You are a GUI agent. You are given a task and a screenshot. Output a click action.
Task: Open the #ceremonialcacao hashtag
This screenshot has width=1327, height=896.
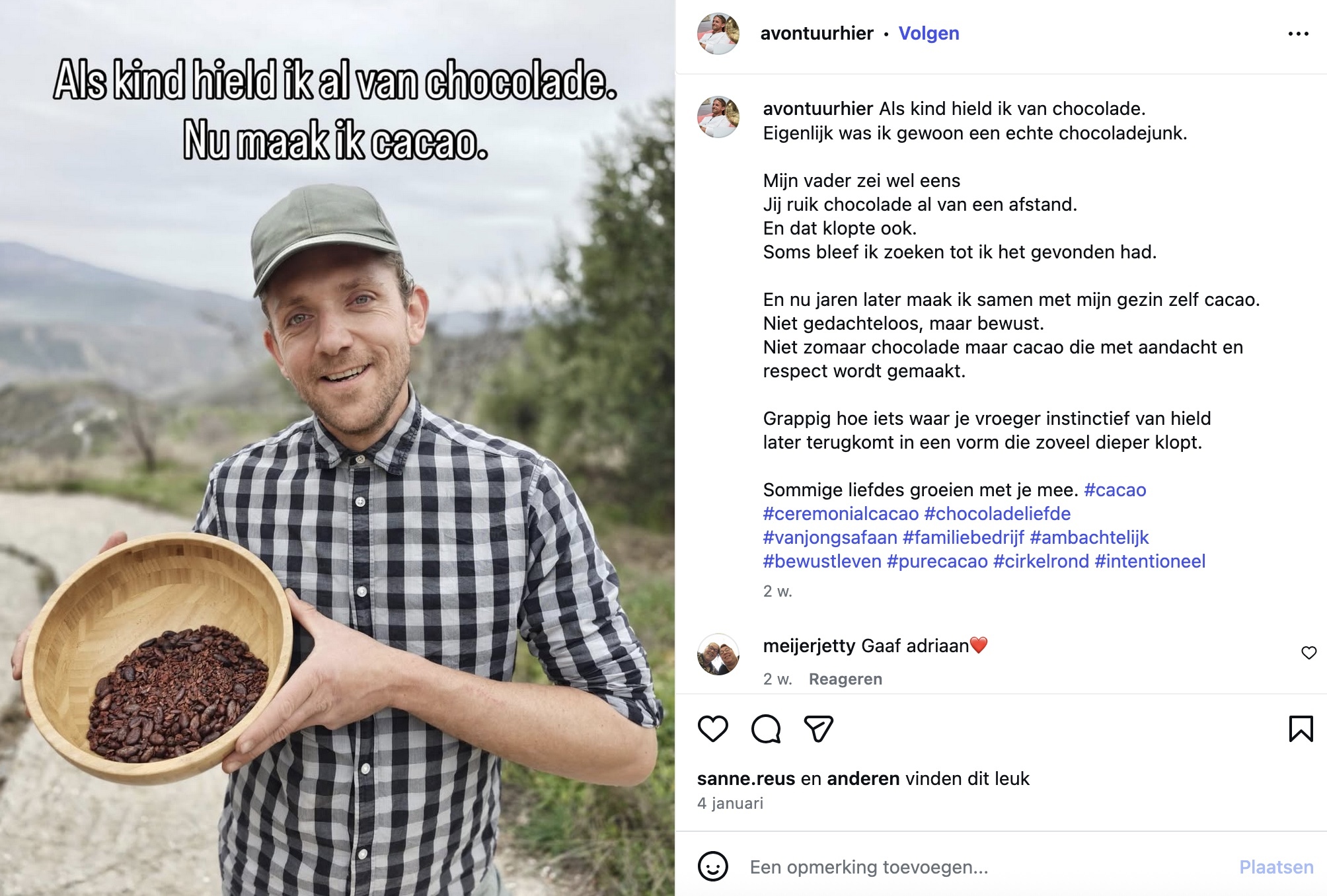[x=841, y=513]
